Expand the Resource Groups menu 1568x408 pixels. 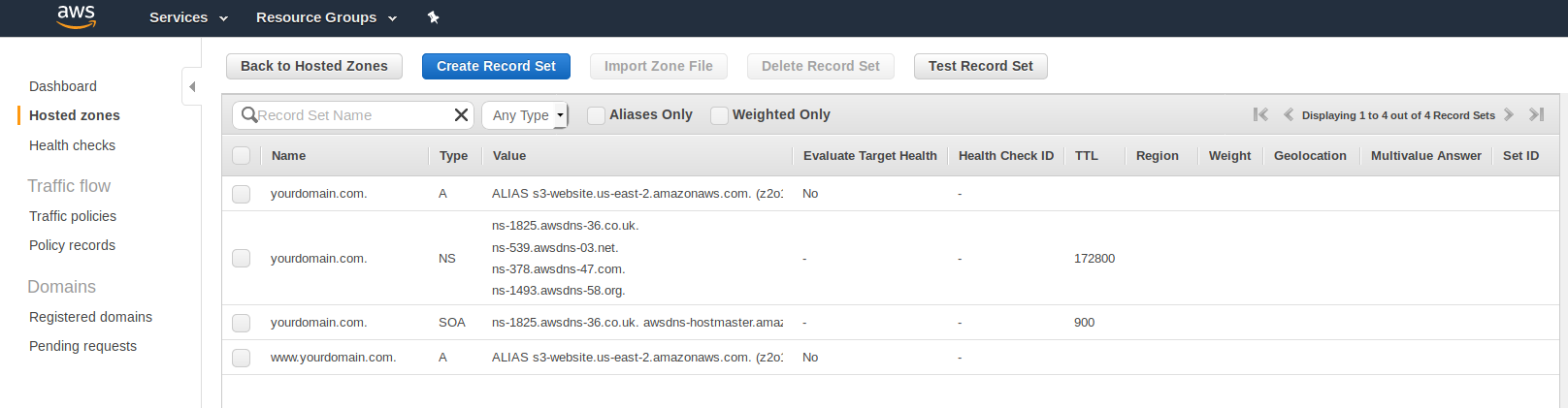tap(326, 17)
